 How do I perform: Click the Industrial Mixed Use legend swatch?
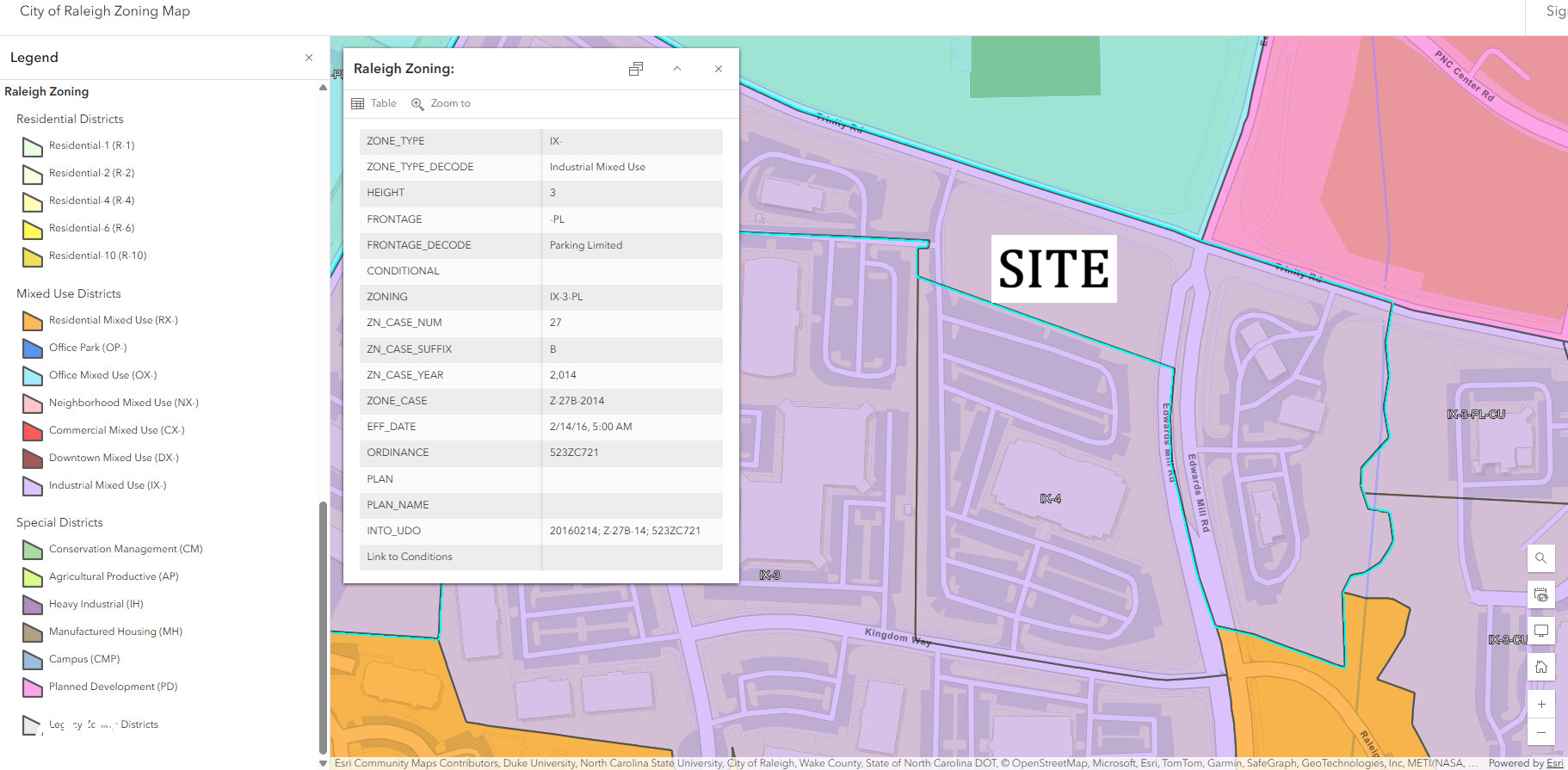click(33, 486)
